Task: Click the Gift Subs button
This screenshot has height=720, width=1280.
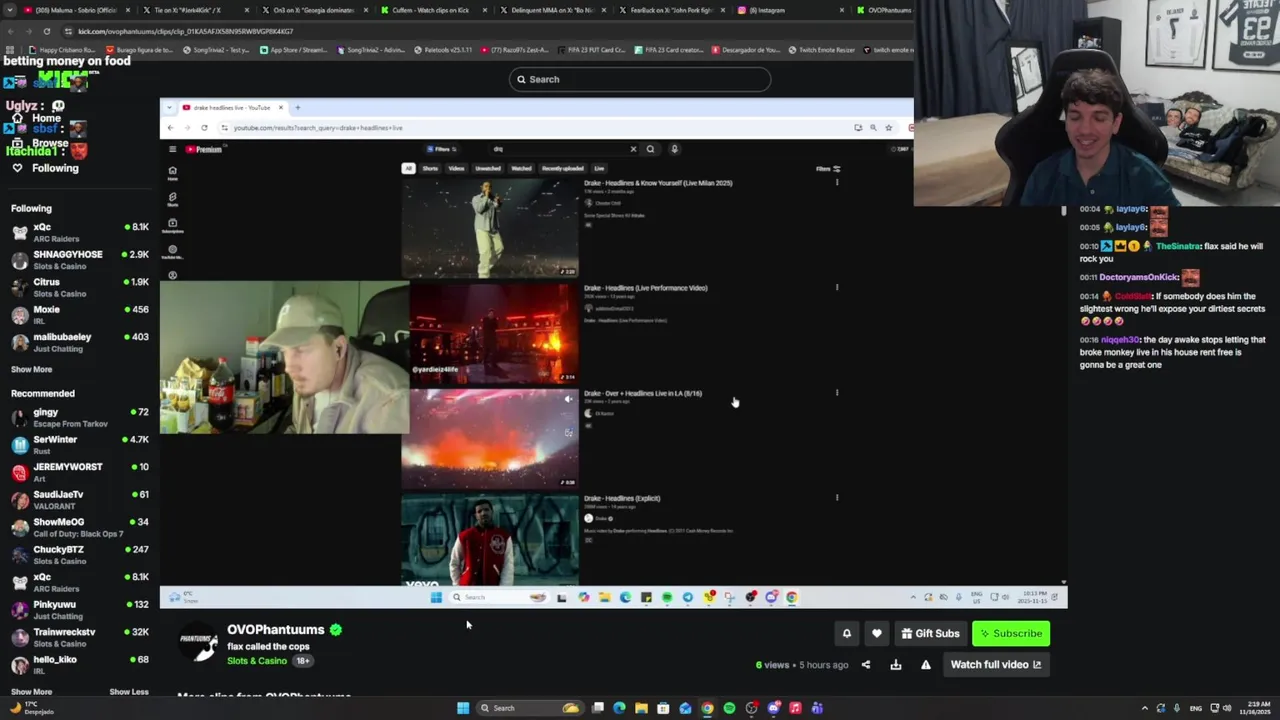Action: [930, 633]
